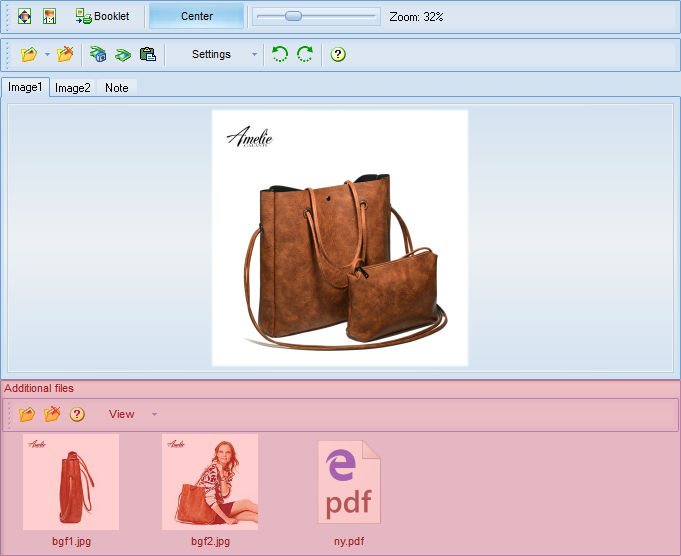Switch to the Image2 tab

73,88
